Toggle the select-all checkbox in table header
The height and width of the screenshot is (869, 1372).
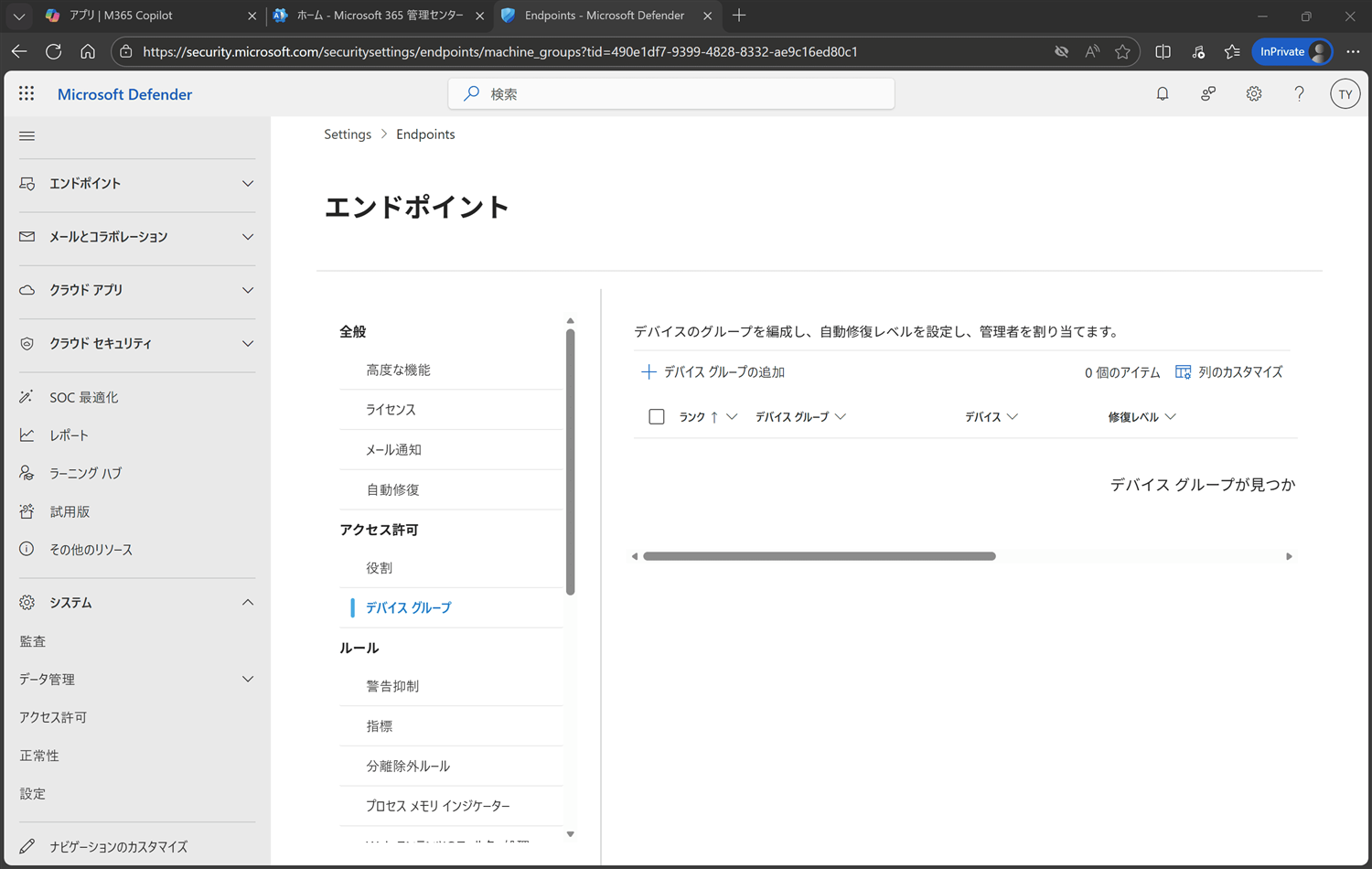[x=657, y=417]
